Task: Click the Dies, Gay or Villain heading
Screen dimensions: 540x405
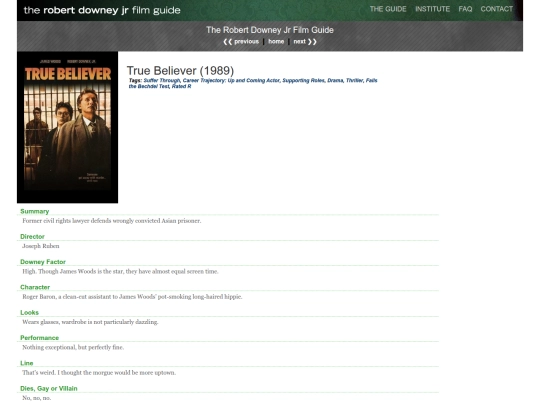Action: tap(49, 388)
